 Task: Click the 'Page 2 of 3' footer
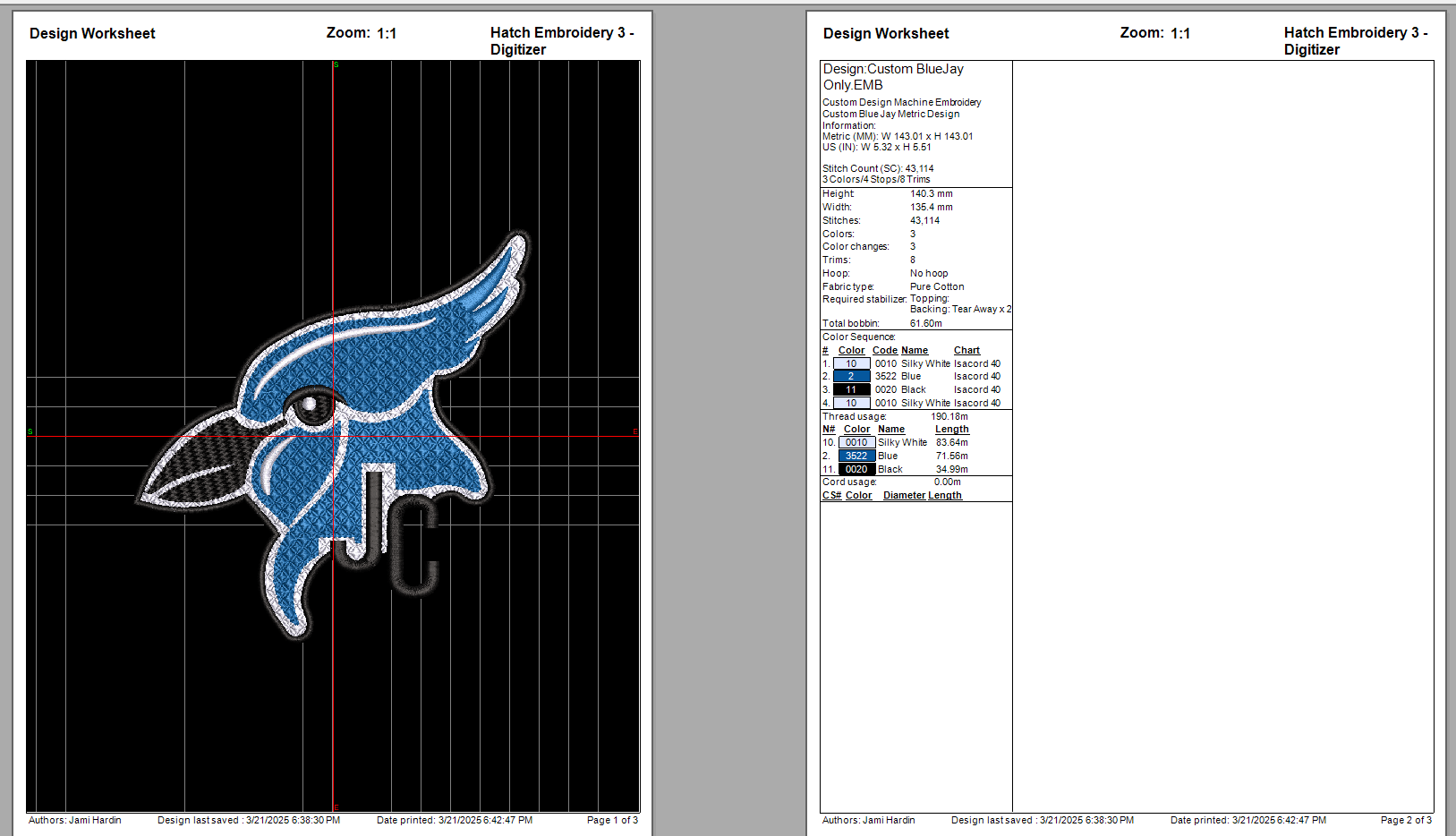pyautogui.click(x=1406, y=820)
